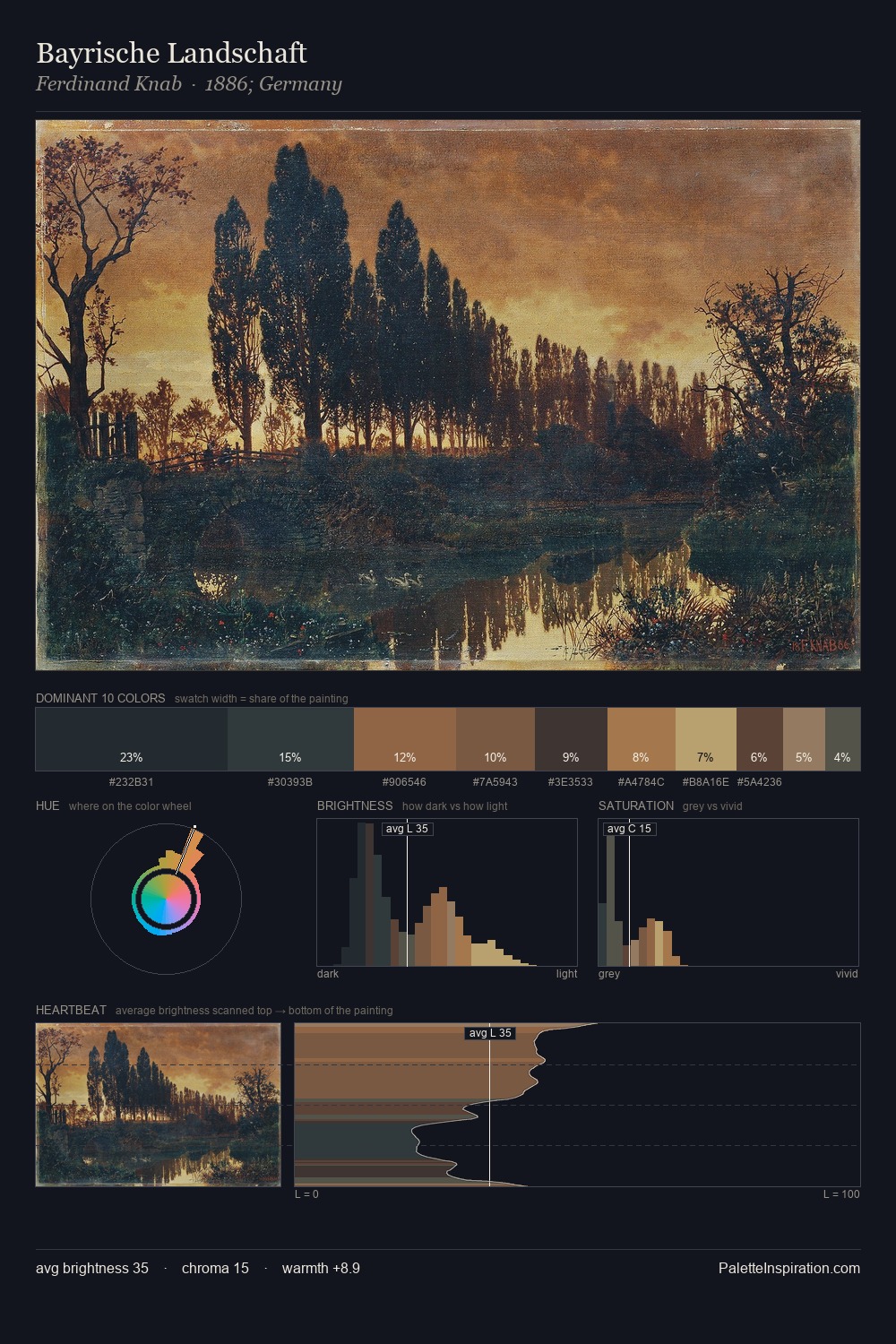Click the 'DOMINANT 10 COLORS' heading

pos(100,698)
